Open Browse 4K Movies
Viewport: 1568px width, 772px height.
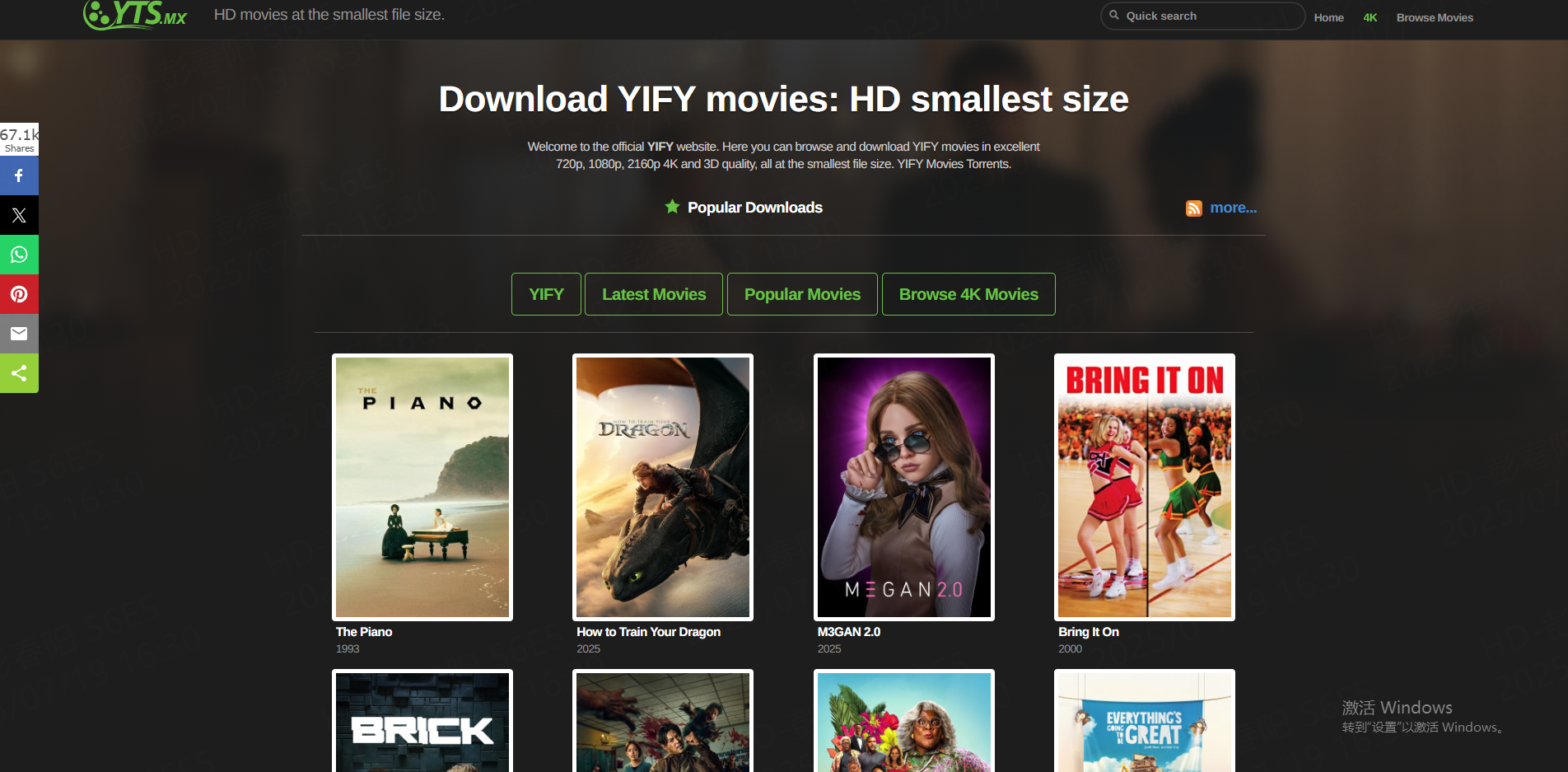[x=968, y=294]
